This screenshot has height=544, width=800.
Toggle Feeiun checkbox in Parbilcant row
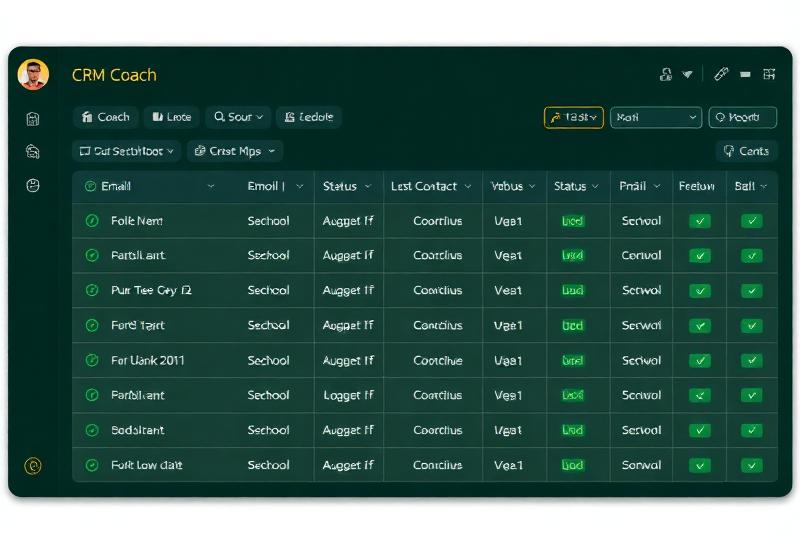[700, 395]
